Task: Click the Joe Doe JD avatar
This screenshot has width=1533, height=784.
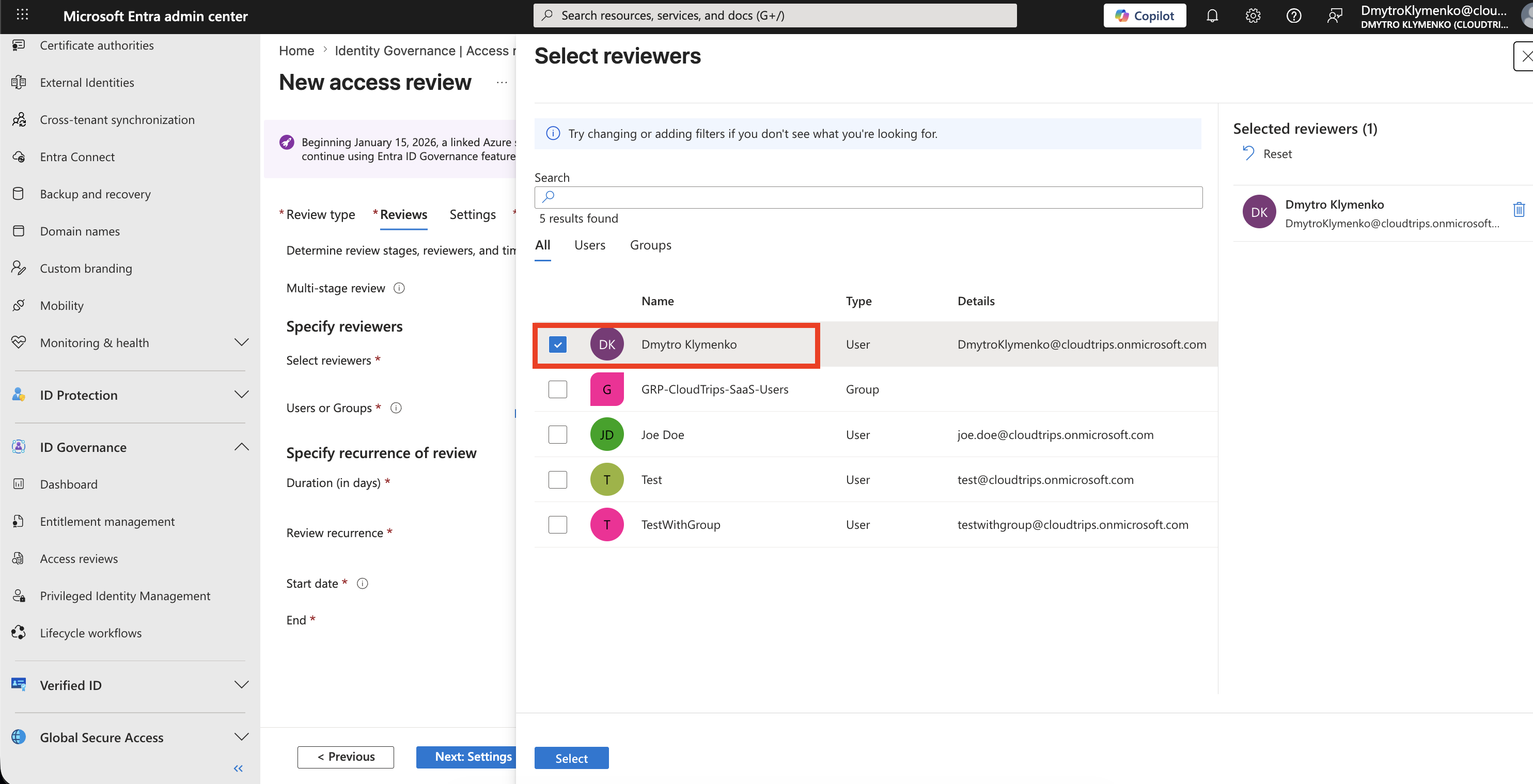Action: (606, 435)
